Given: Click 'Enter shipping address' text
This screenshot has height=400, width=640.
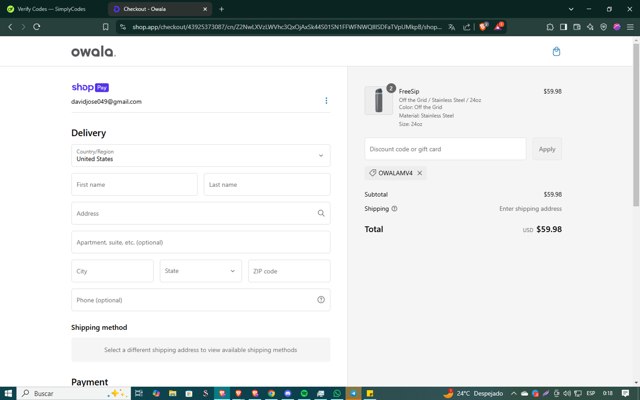Looking at the screenshot, I should click(530, 209).
